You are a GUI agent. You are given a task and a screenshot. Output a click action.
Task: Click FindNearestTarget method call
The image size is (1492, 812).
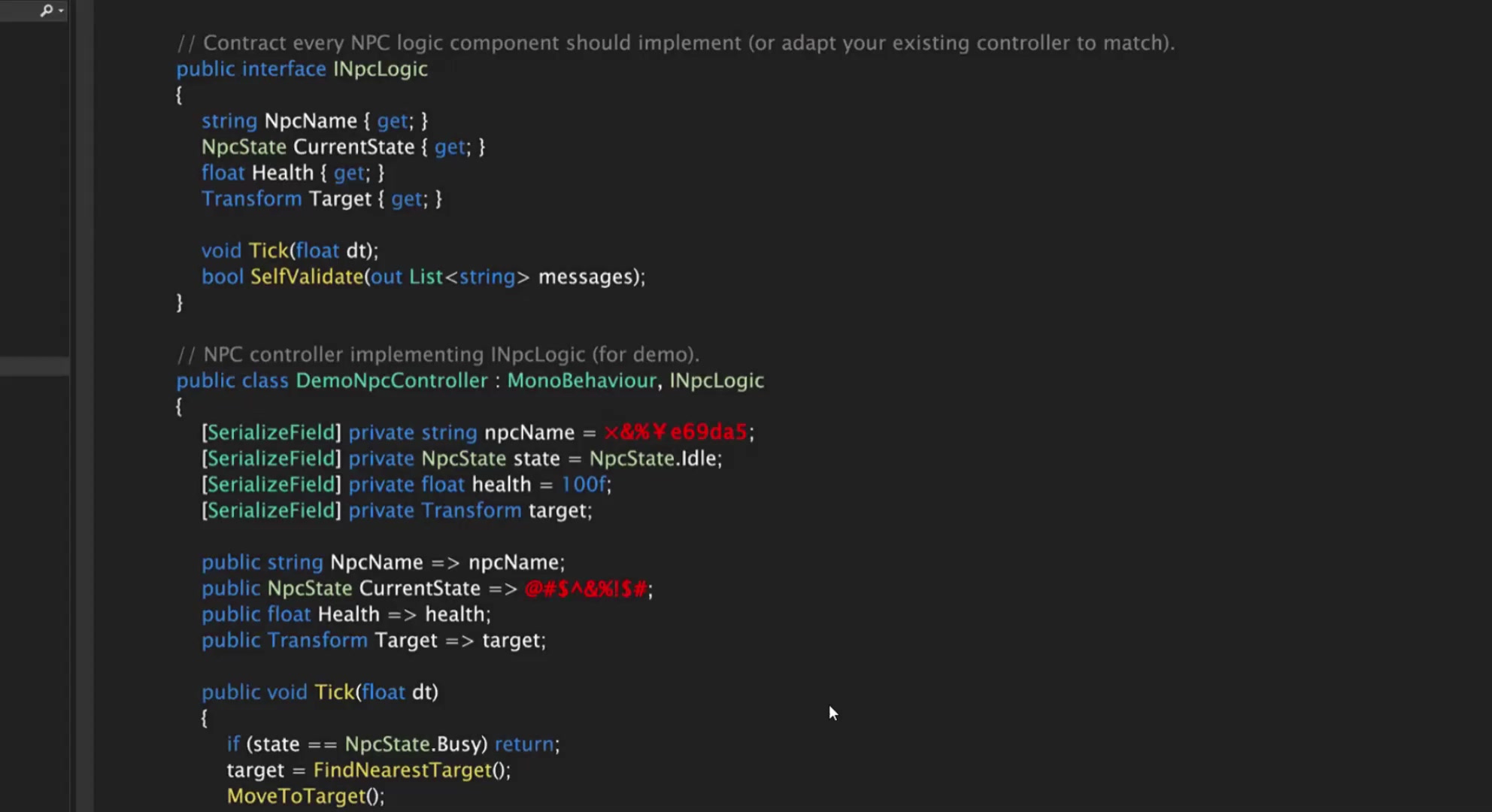tap(402, 770)
